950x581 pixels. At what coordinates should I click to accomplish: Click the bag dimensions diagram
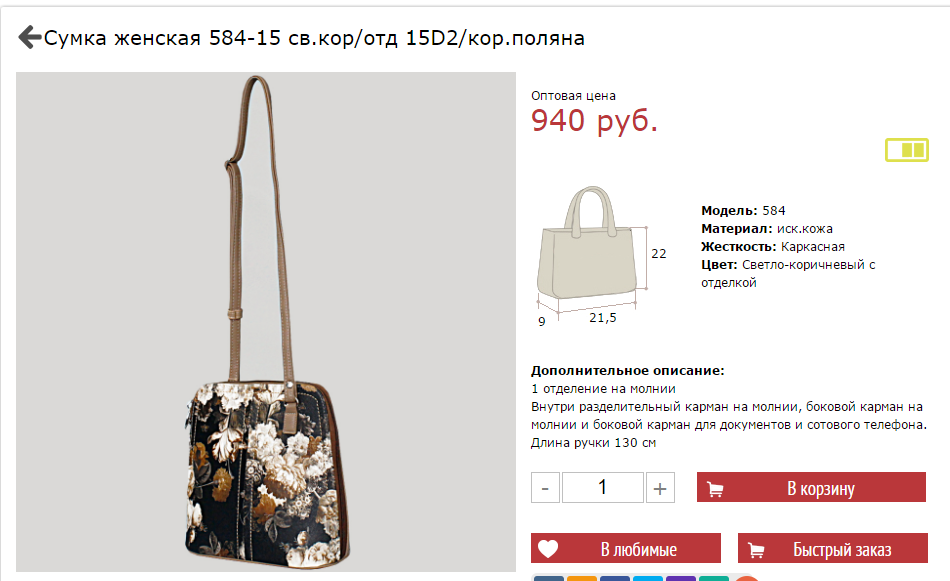[x=600, y=256]
